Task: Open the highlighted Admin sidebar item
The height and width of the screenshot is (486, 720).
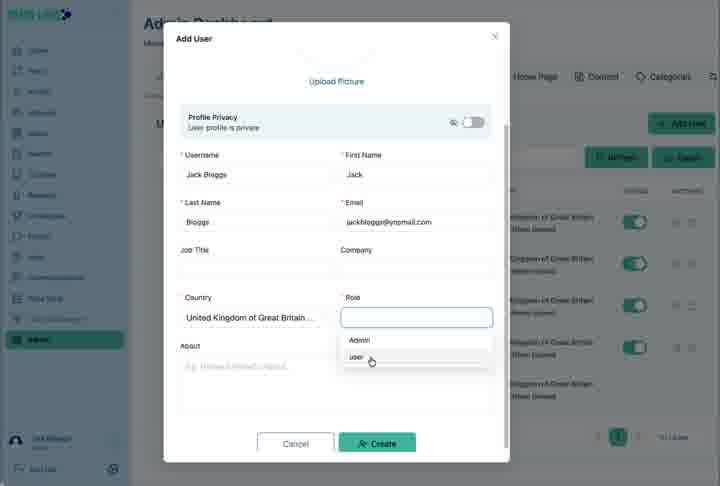Action: point(64,340)
